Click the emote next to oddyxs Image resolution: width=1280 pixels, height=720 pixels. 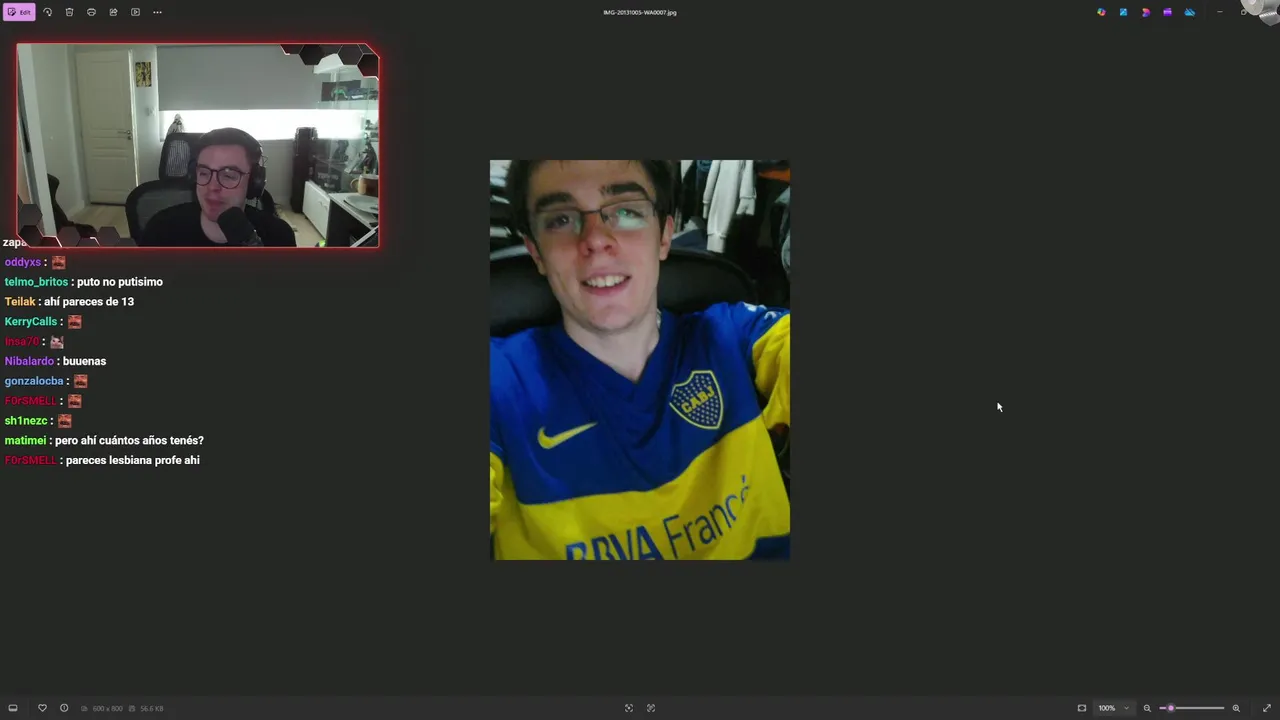pos(58,262)
